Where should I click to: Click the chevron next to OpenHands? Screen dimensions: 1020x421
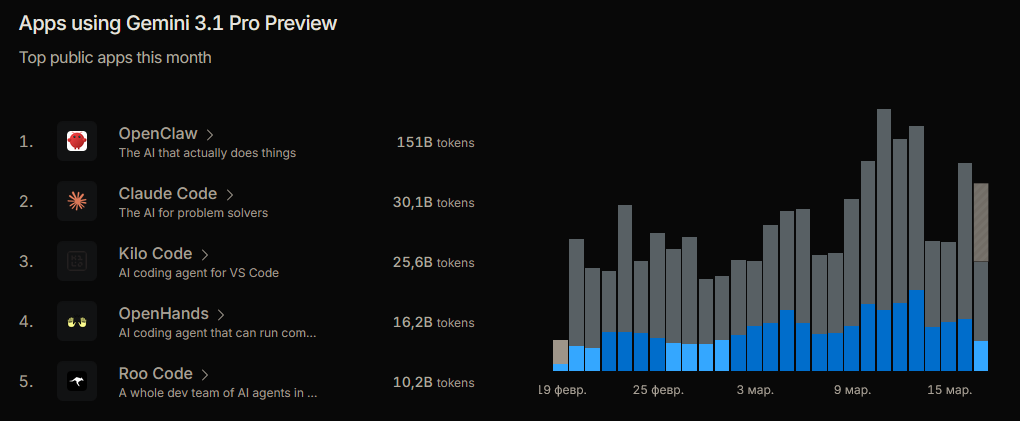(x=221, y=315)
